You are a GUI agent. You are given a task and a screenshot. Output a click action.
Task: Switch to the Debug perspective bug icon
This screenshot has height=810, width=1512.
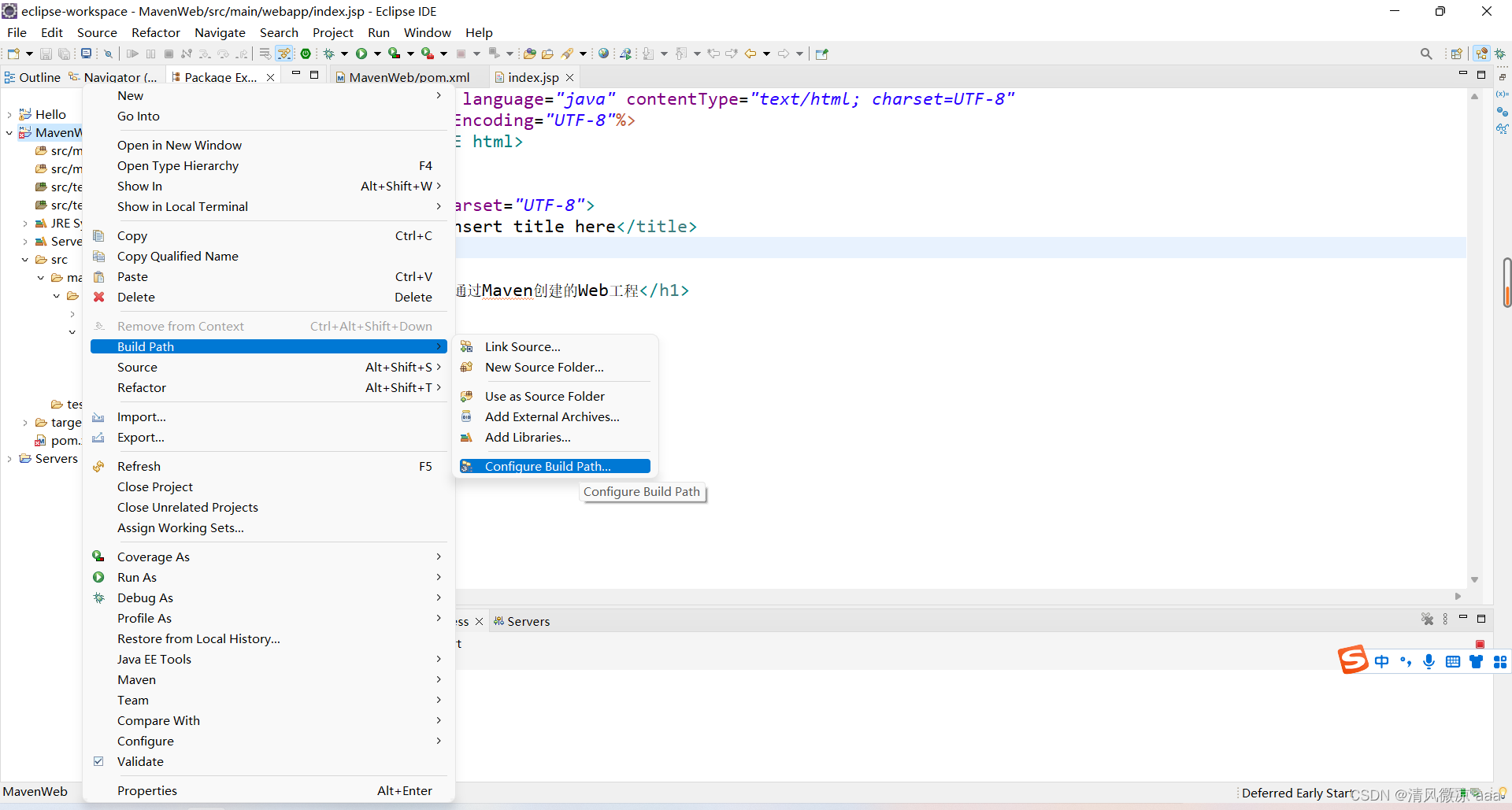[x=1500, y=54]
